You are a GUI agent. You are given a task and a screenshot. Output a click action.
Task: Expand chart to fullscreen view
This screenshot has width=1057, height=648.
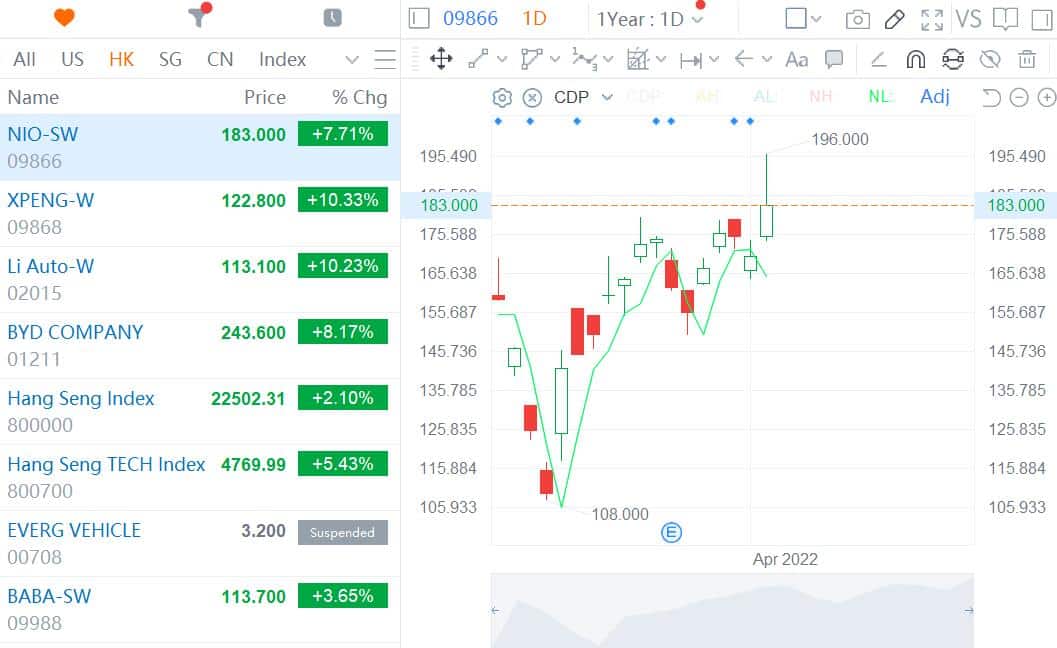coord(932,18)
